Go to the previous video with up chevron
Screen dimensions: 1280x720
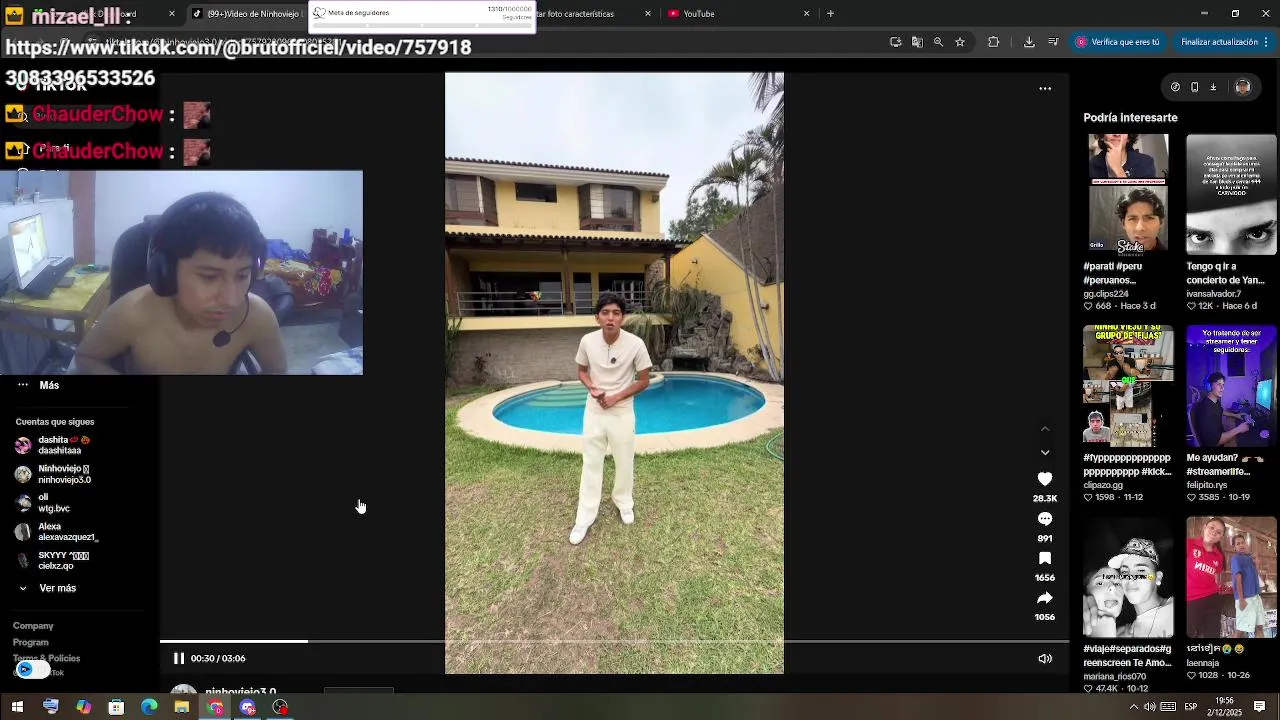pyautogui.click(x=1045, y=429)
